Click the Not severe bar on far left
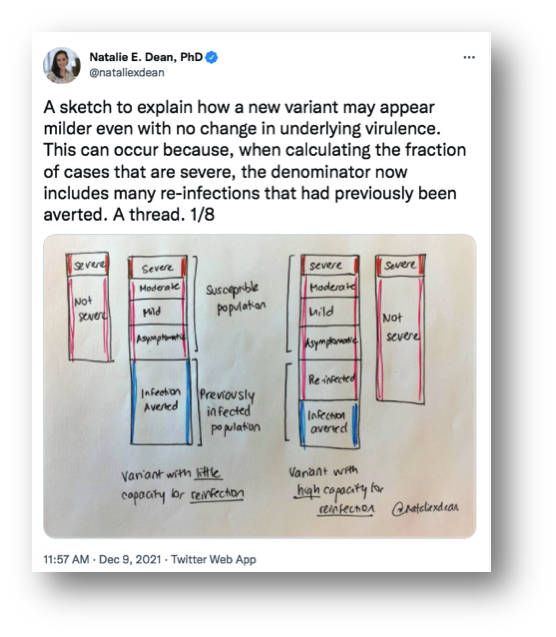Screen dimensions: 556x637 point(89,318)
